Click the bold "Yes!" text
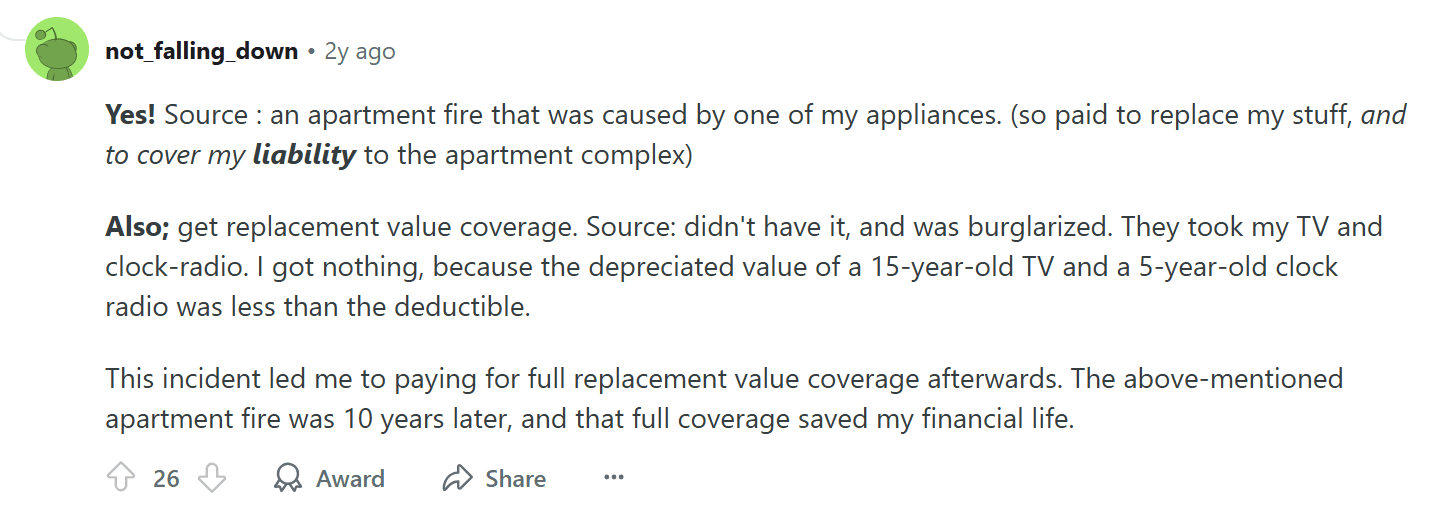Image resolution: width=1441 pixels, height=522 pixels. tap(130, 115)
